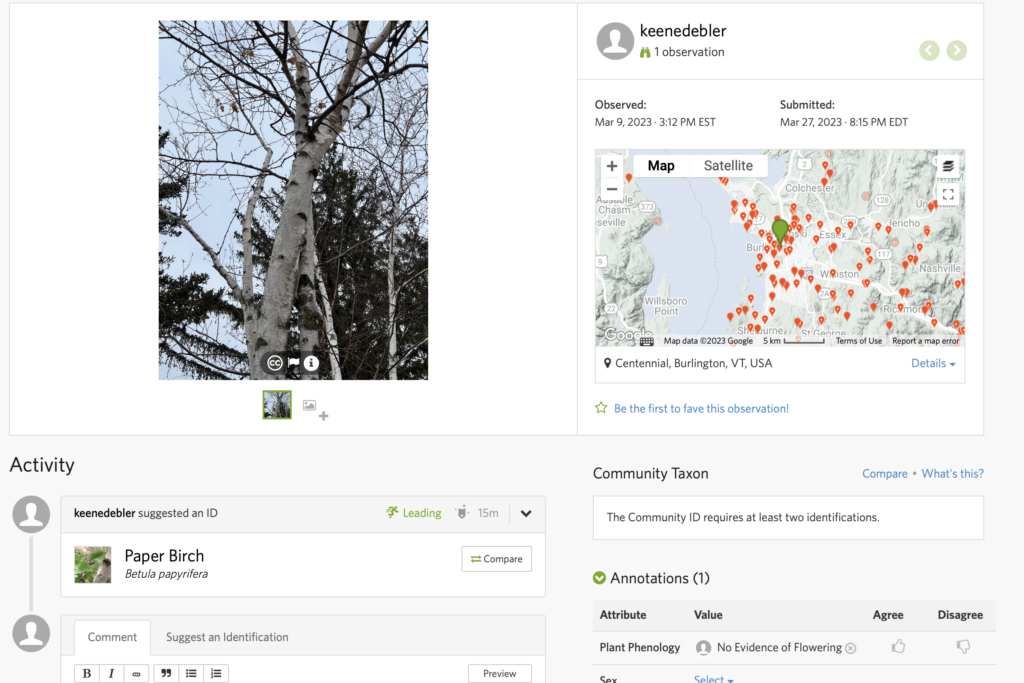Image resolution: width=1024 pixels, height=683 pixels.
Task: Toggle bold text formatting in comment
Action: pos(87,673)
